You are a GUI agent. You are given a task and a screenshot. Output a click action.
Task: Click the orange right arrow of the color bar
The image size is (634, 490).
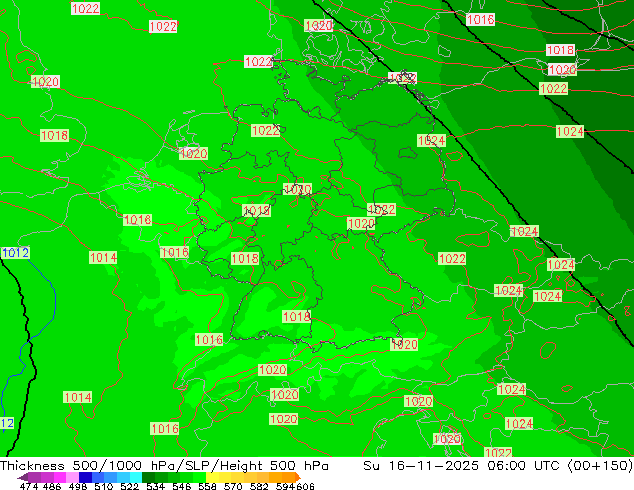[298, 477]
